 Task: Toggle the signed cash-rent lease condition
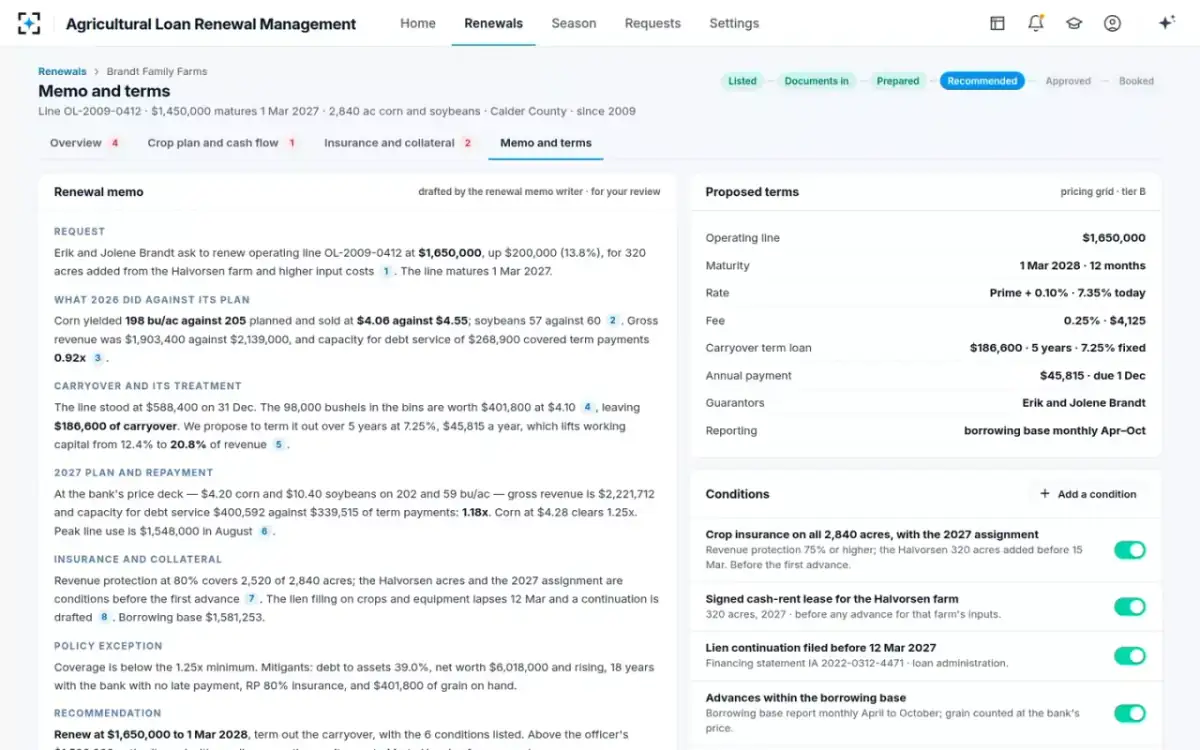click(x=1130, y=606)
